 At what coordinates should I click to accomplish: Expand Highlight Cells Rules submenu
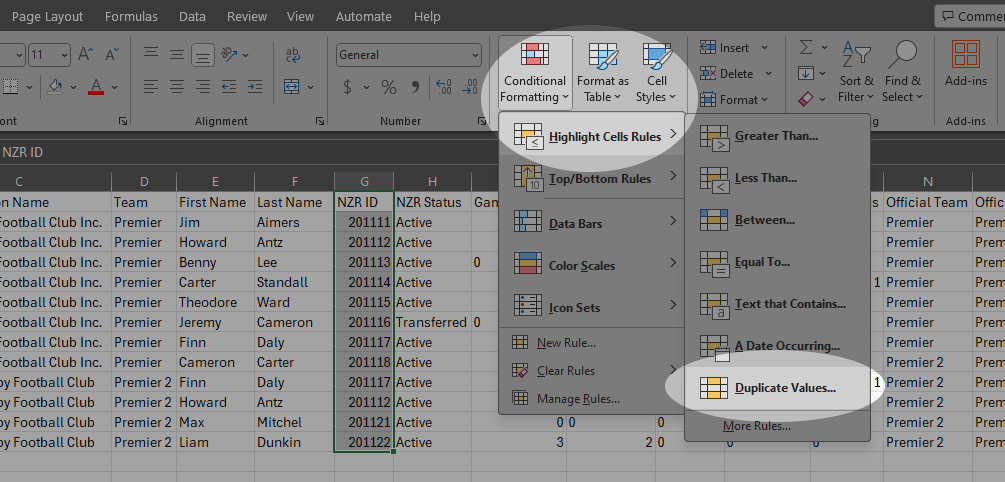click(x=592, y=136)
